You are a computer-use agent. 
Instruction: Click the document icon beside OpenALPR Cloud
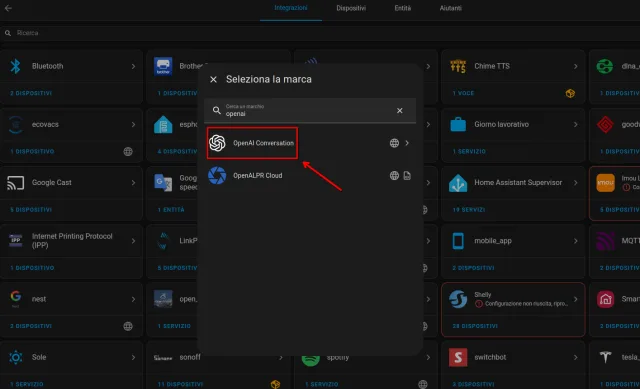click(407, 176)
